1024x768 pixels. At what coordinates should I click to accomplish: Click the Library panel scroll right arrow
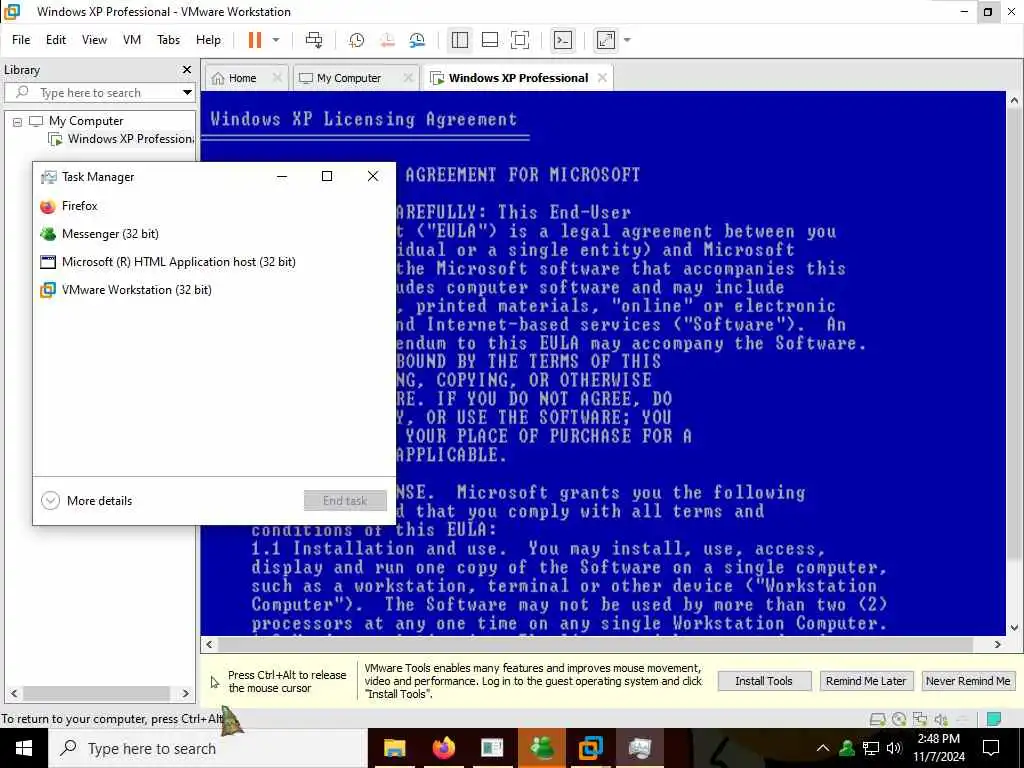(x=185, y=694)
